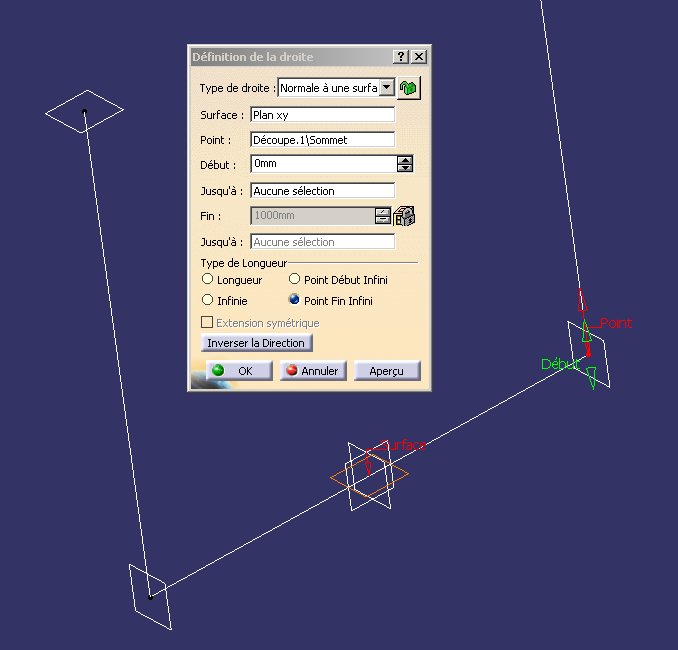
Task: Click the Inverser la Direction button
Action: click(256, 343)
